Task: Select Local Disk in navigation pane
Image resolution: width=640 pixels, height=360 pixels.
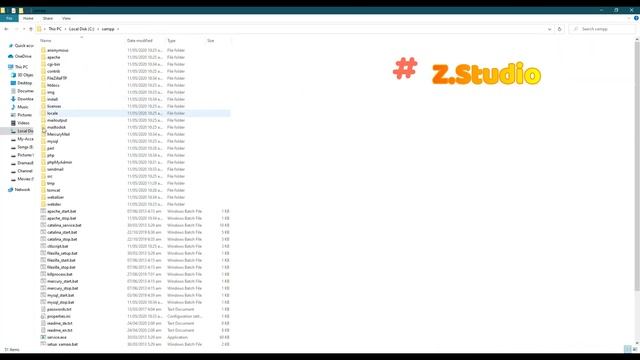Action: (22, 131)
